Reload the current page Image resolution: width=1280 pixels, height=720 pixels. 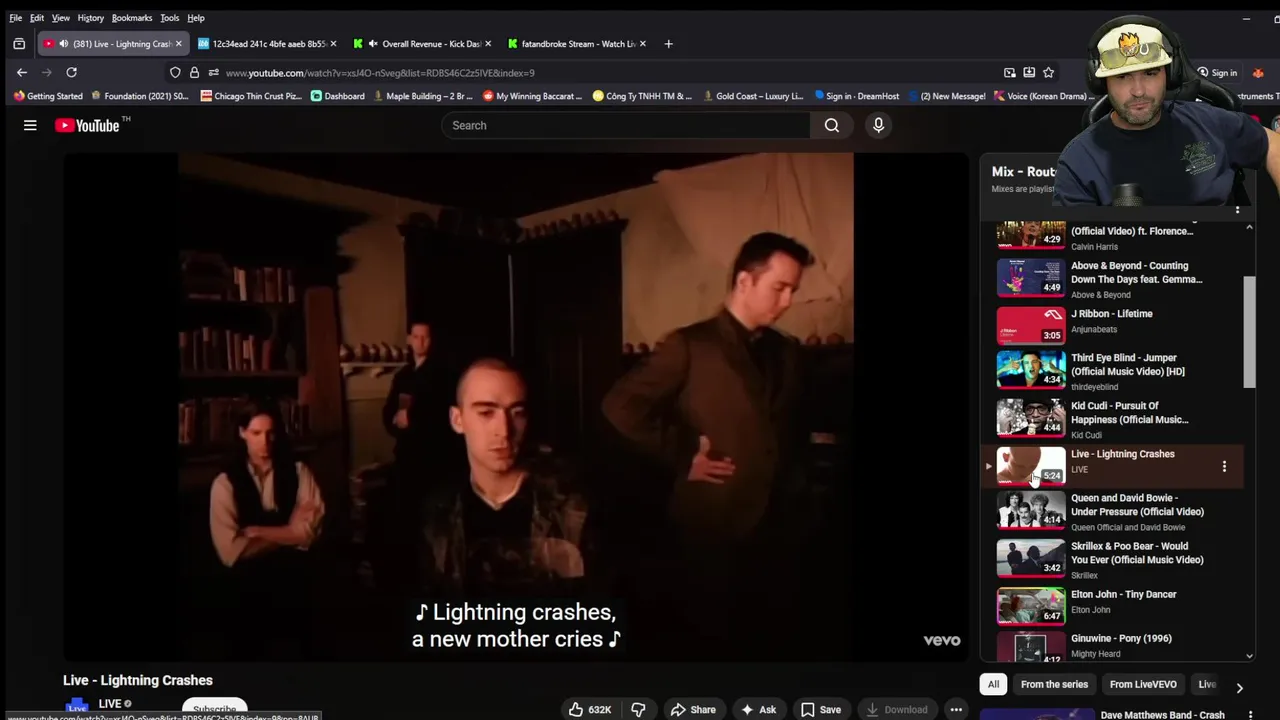click(x=71, y=72)
